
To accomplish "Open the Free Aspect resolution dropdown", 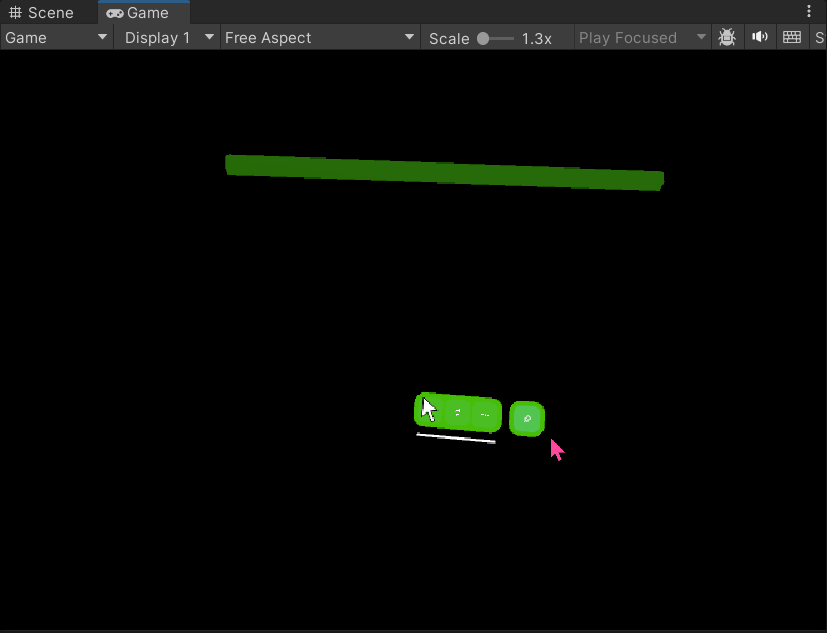I will pyautogui.click(x=319, y=38).
